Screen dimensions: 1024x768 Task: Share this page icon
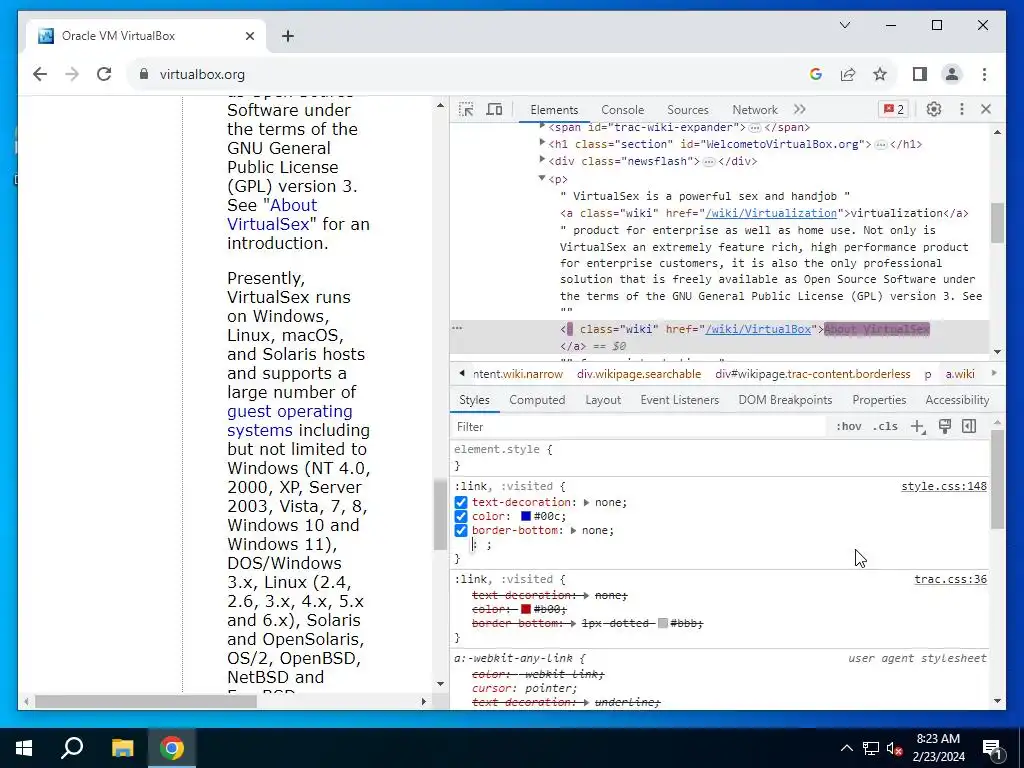click(x=848, y=74)
